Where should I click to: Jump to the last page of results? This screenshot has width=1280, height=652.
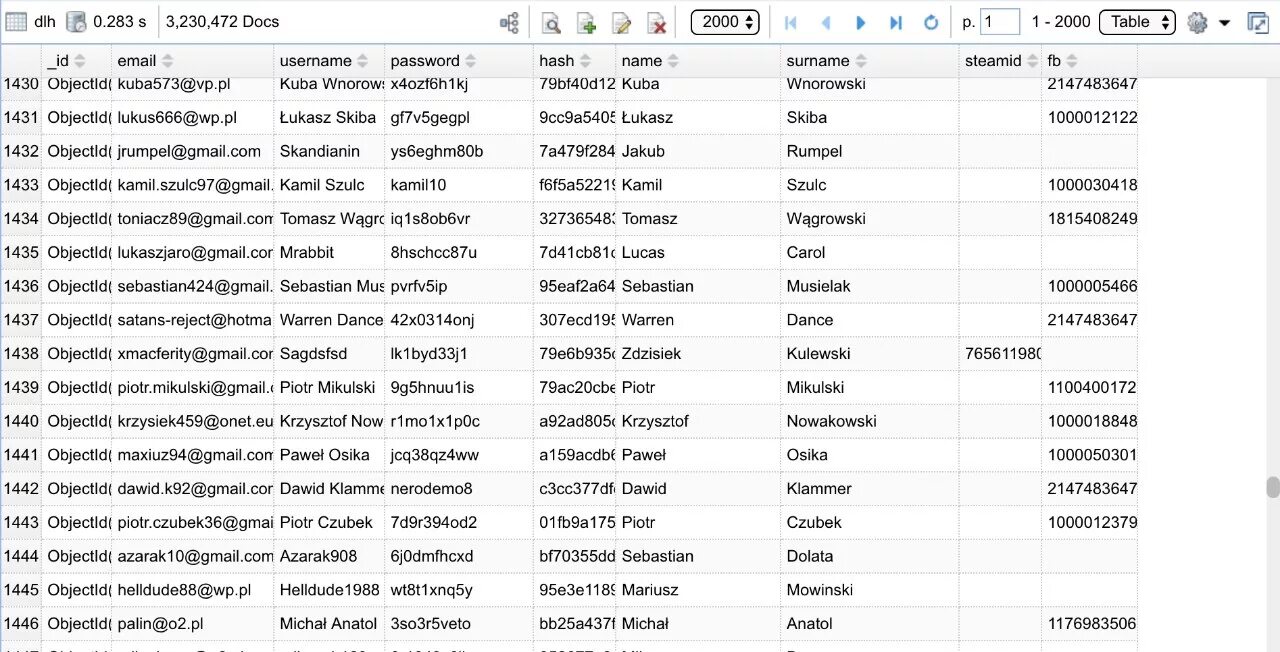point(896,22)
